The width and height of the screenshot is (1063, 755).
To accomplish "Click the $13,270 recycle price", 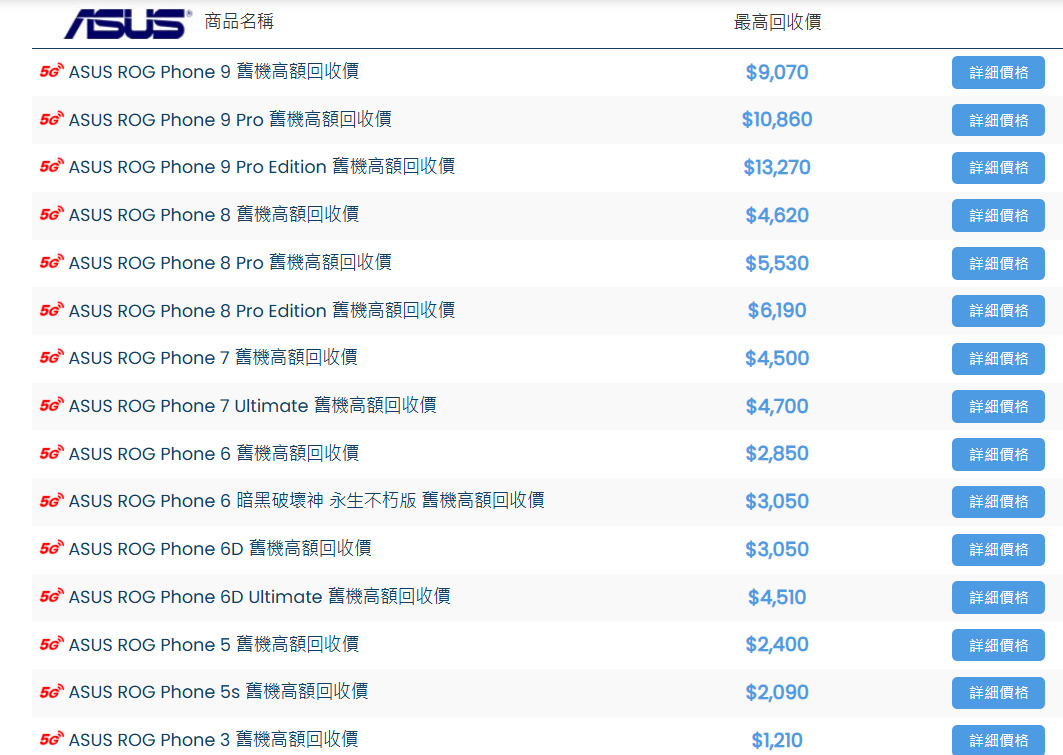I will 777,168.
